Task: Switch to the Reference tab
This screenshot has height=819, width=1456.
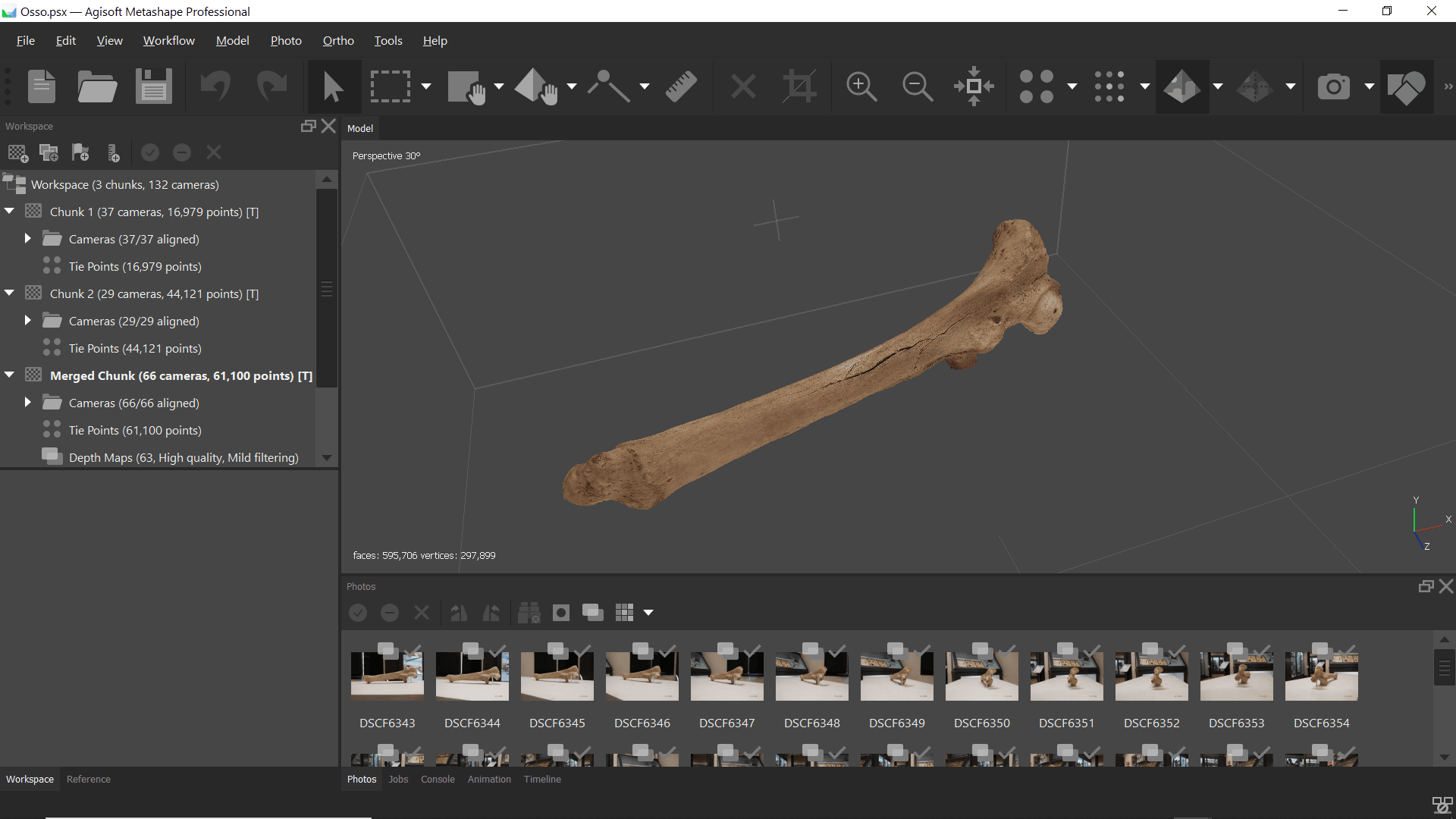Action: (x=88, y=780)
